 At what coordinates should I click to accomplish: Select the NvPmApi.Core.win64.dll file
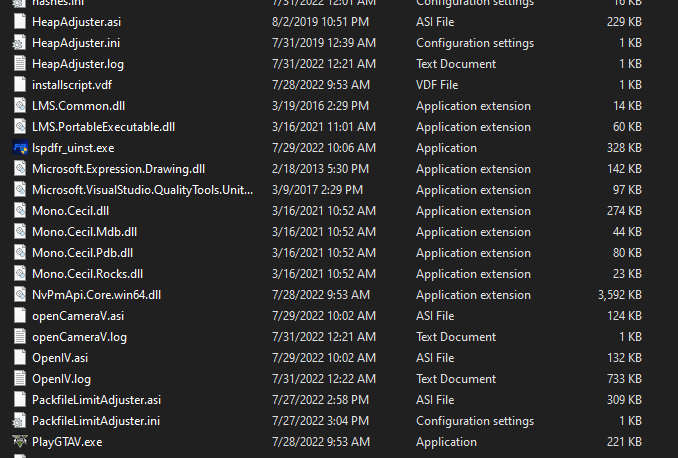pos(96,295)
